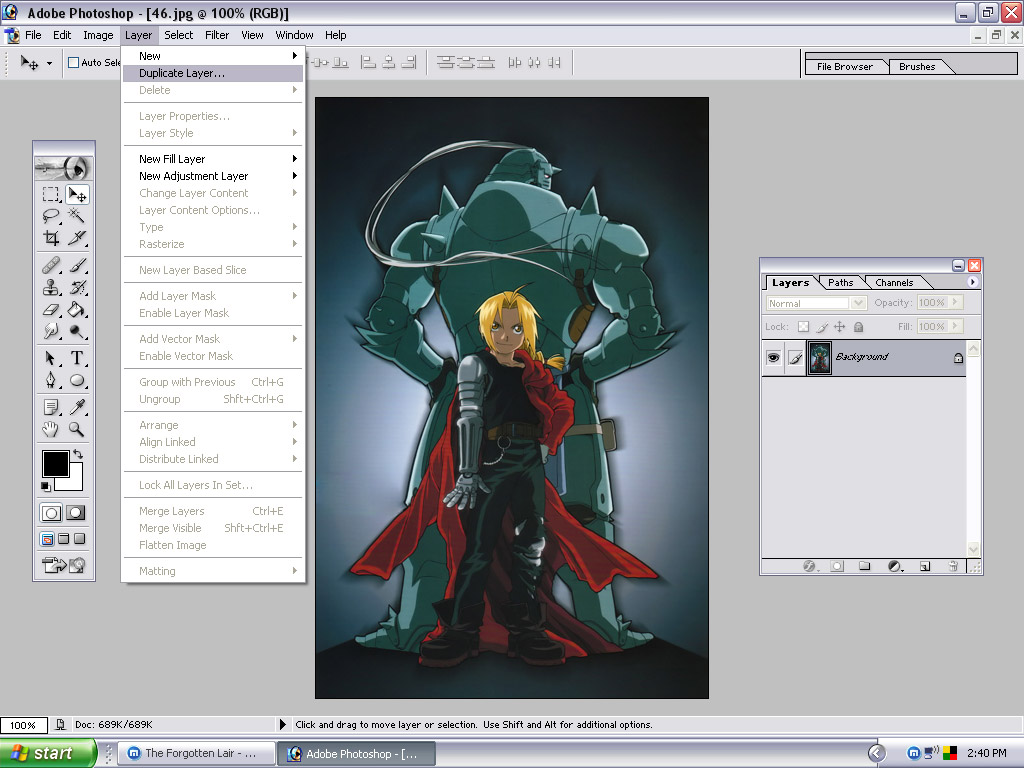Click the new fill or adjustment layer icon
1024x768 pixels.
895,566
